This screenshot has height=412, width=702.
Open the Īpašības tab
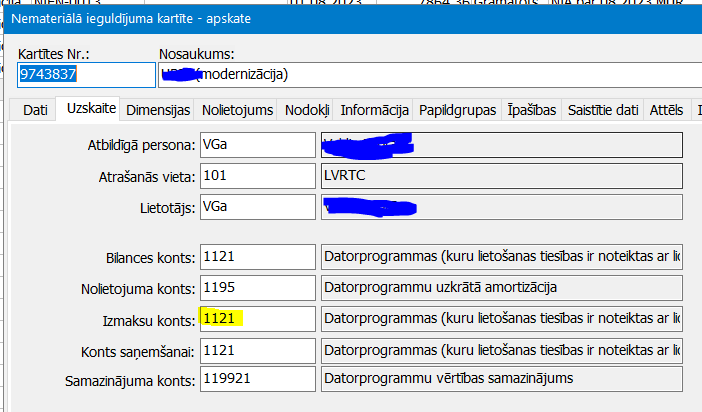(x=531, y=110)
